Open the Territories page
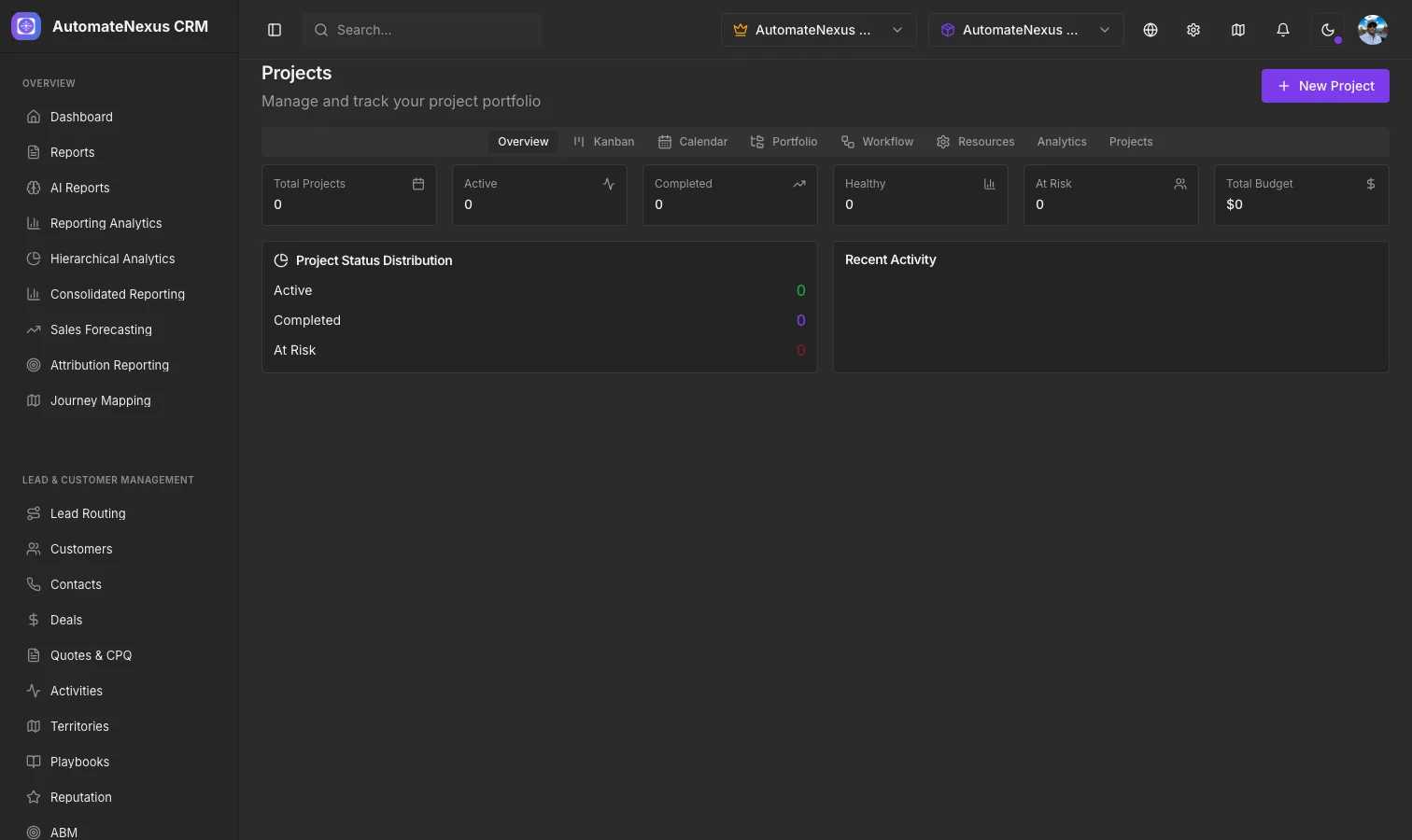Viewport: 1412px width, 840px height. (120, 726)
